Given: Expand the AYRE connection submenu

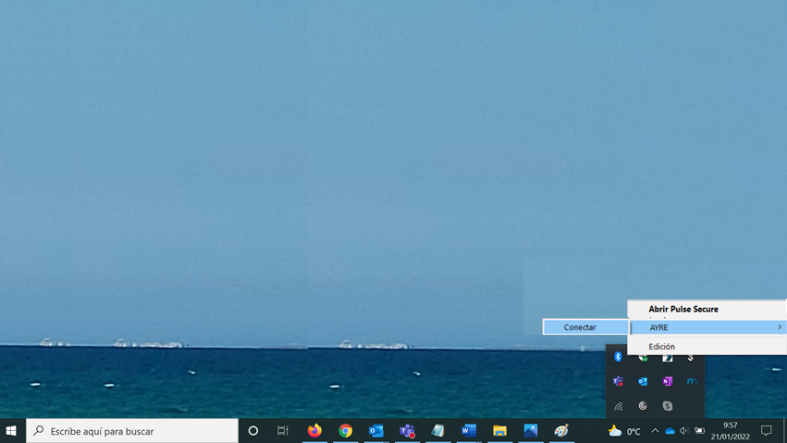Looking at the screenshot, I should [706, 327].
